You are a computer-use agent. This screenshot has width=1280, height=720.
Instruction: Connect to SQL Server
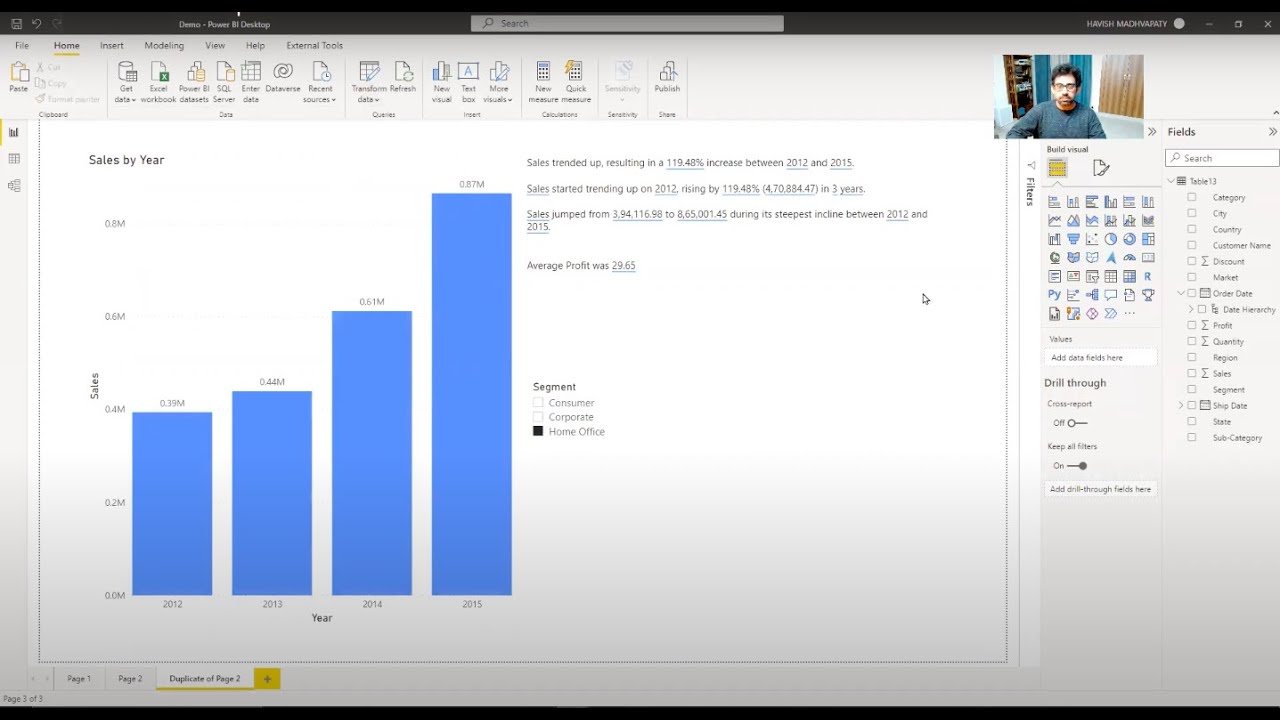[x=224, y=82]
